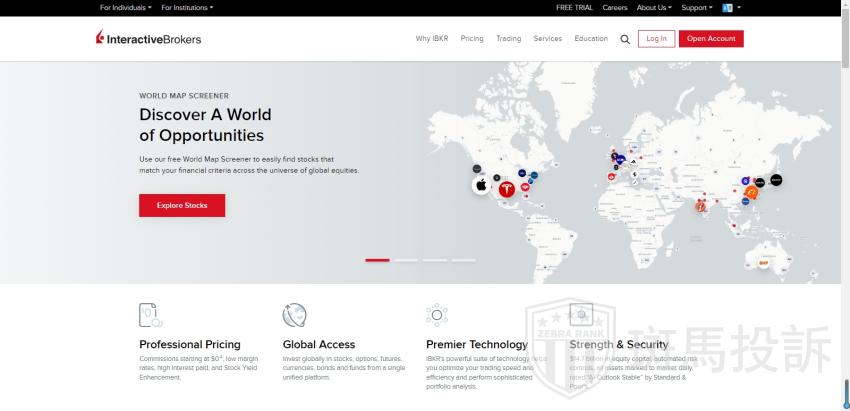The image size is (850, 411).
Task: Click the Premier Technology icon
Action: click(437, 316)
